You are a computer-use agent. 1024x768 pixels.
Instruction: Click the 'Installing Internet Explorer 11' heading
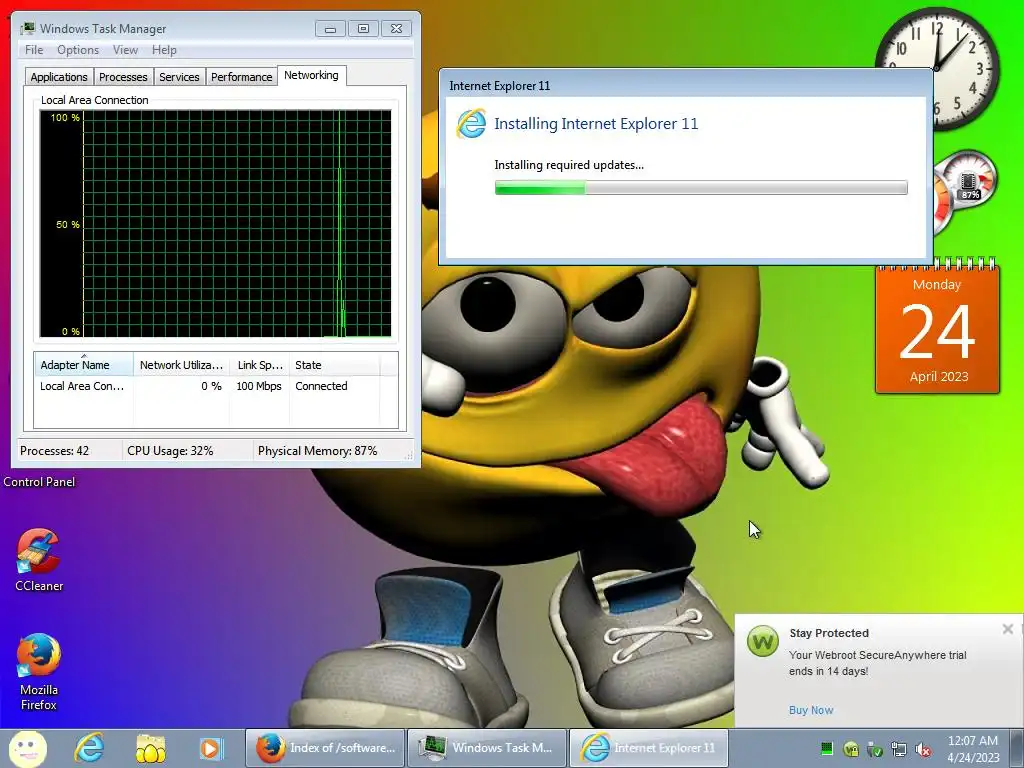tap(596, 123)
